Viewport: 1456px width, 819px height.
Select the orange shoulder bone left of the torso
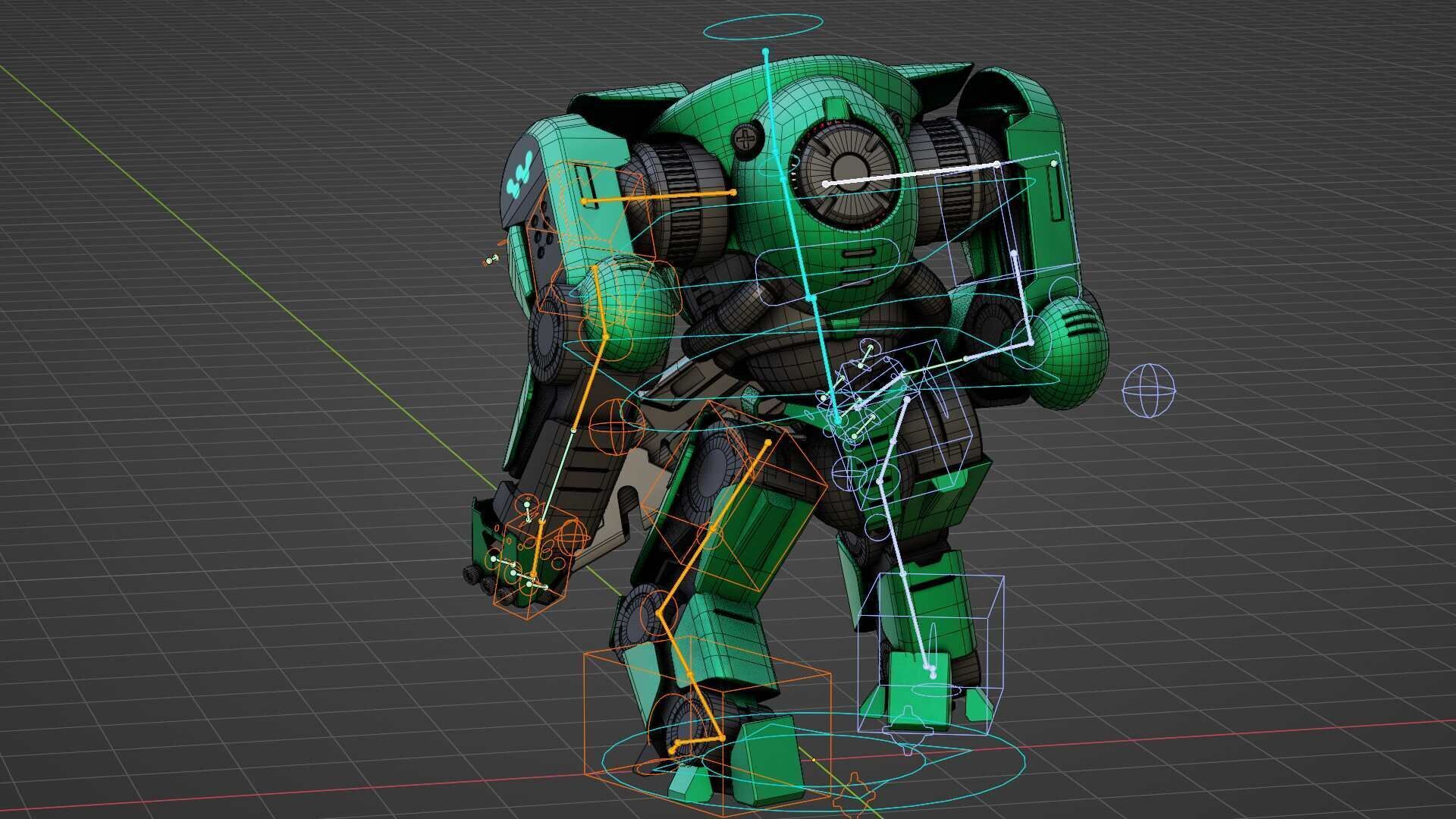[x=659, y=197]
